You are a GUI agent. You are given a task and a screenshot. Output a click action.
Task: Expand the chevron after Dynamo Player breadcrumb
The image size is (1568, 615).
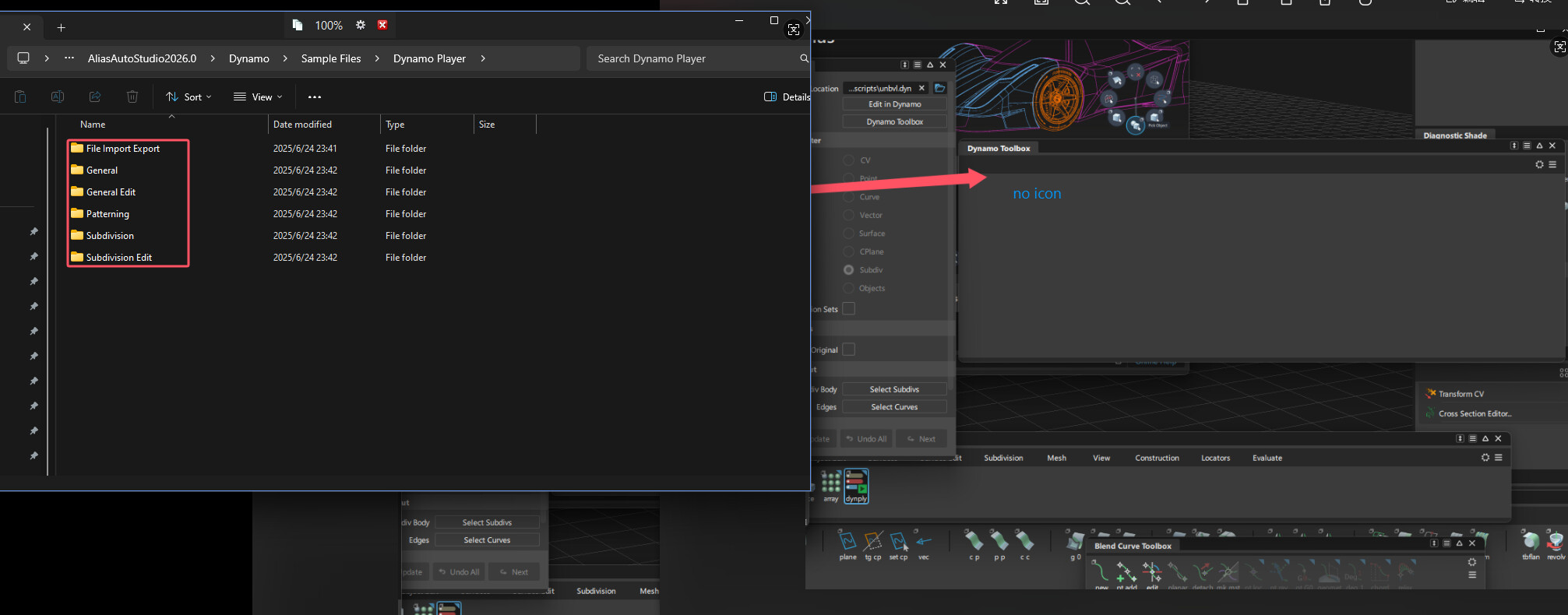point(483,58)
